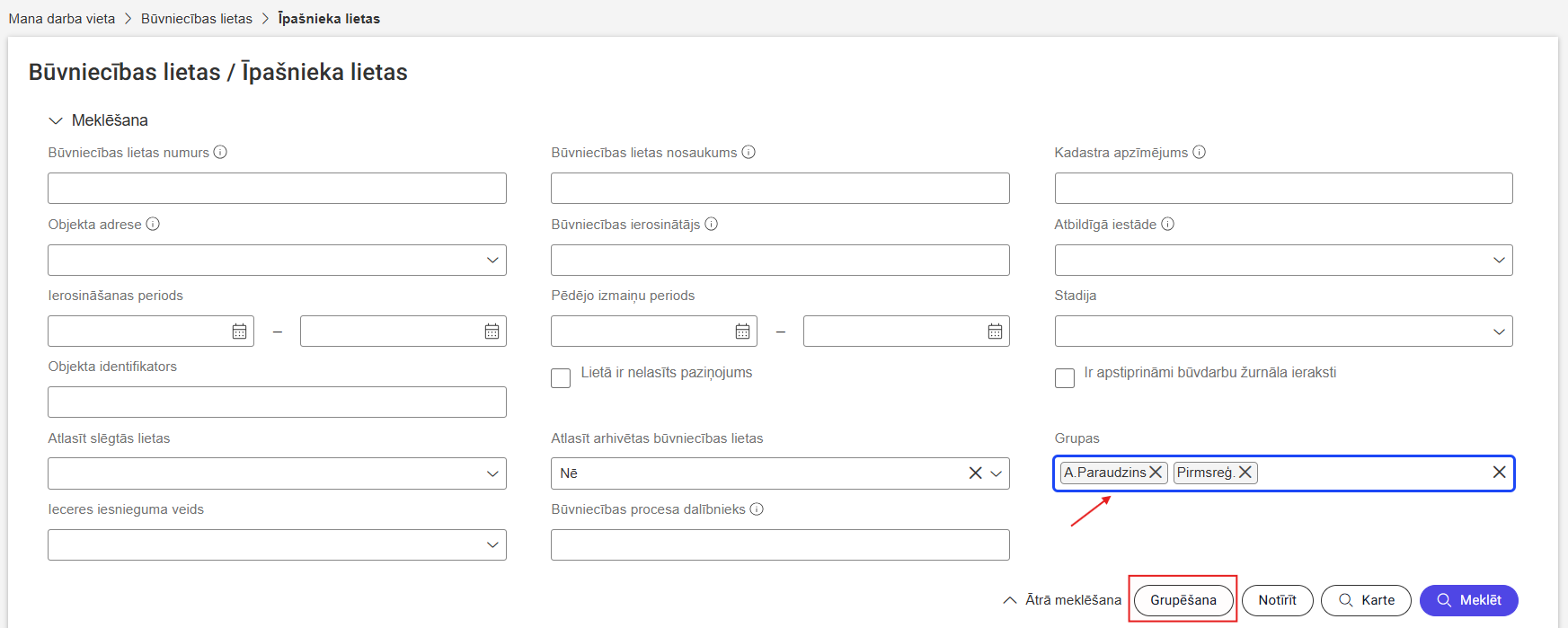
Task: Navigate to Būvniecības lietas breadcrumb
Action: (x=197, y=19)
